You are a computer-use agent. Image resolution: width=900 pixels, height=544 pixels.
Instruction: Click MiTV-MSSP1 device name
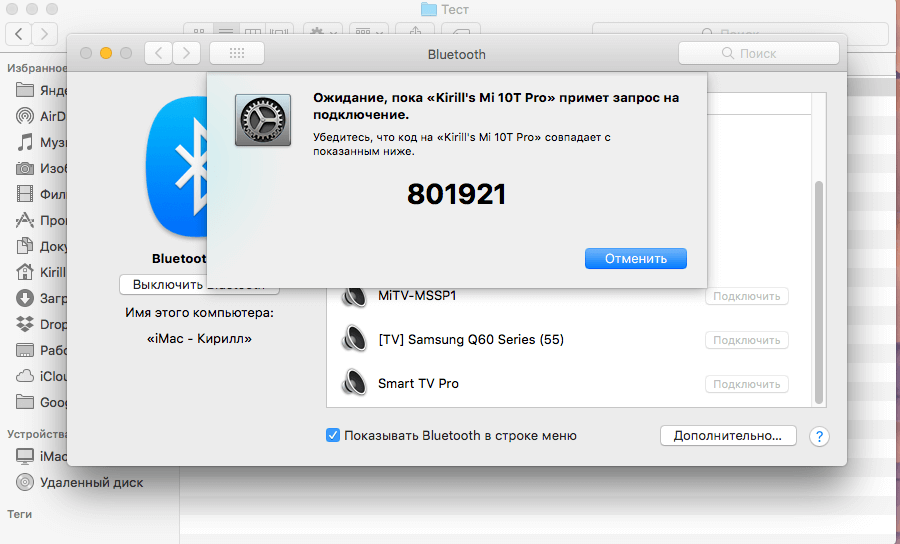(x=417, y=296)
